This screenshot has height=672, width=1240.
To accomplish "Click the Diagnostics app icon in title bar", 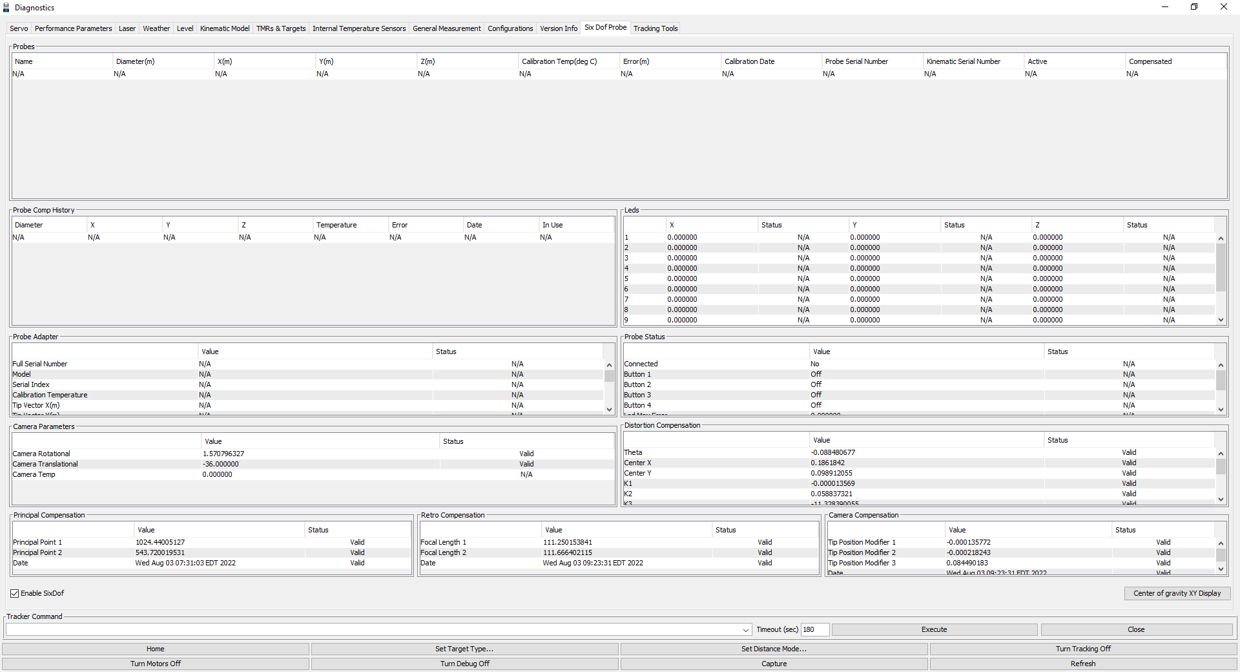I will pos(7,7).
